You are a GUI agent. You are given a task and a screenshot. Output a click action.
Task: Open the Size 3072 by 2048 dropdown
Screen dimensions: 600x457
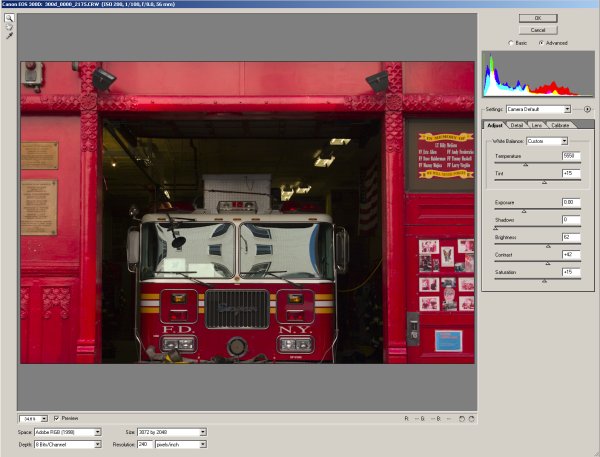click(x=171, y=432)
